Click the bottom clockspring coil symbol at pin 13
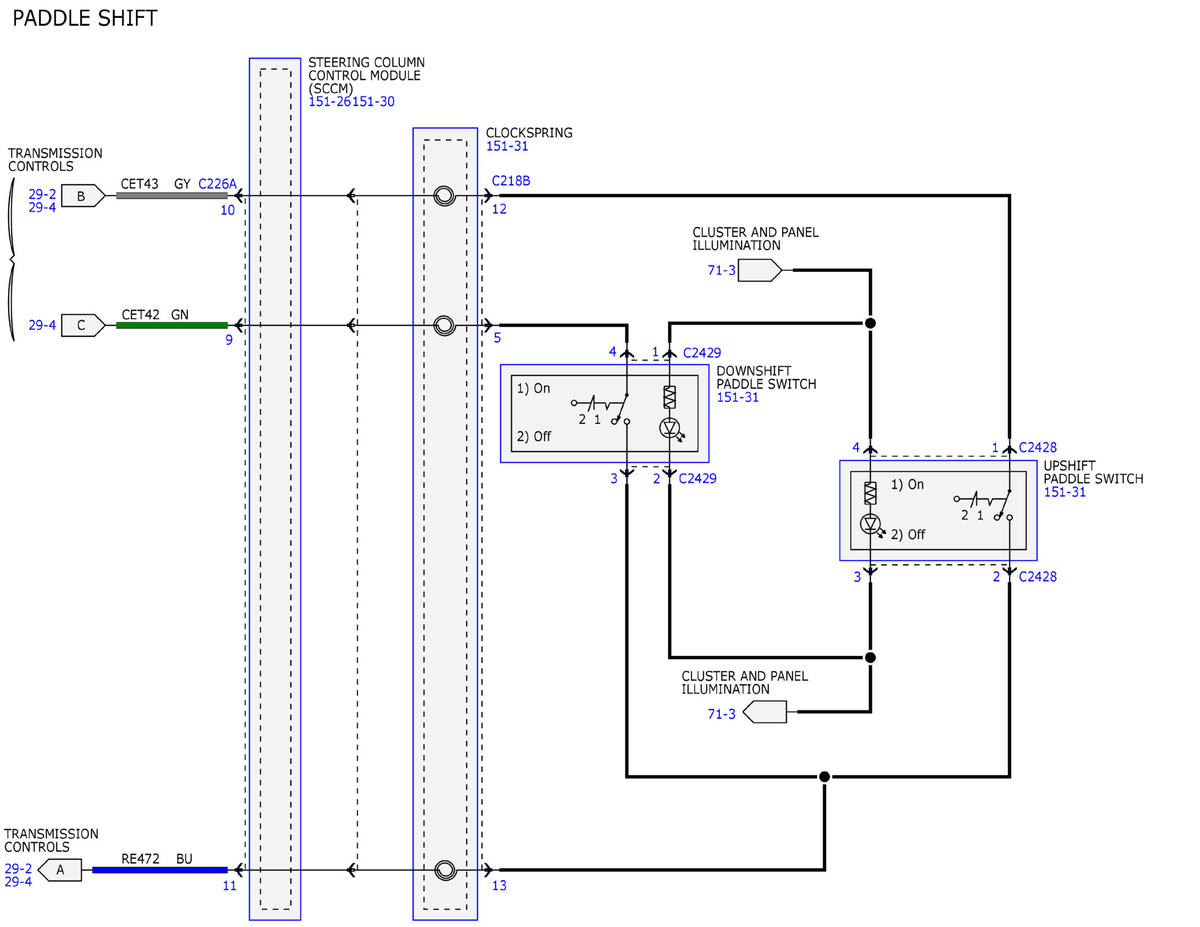The image size is (1200, 927). tap(445, 870)
